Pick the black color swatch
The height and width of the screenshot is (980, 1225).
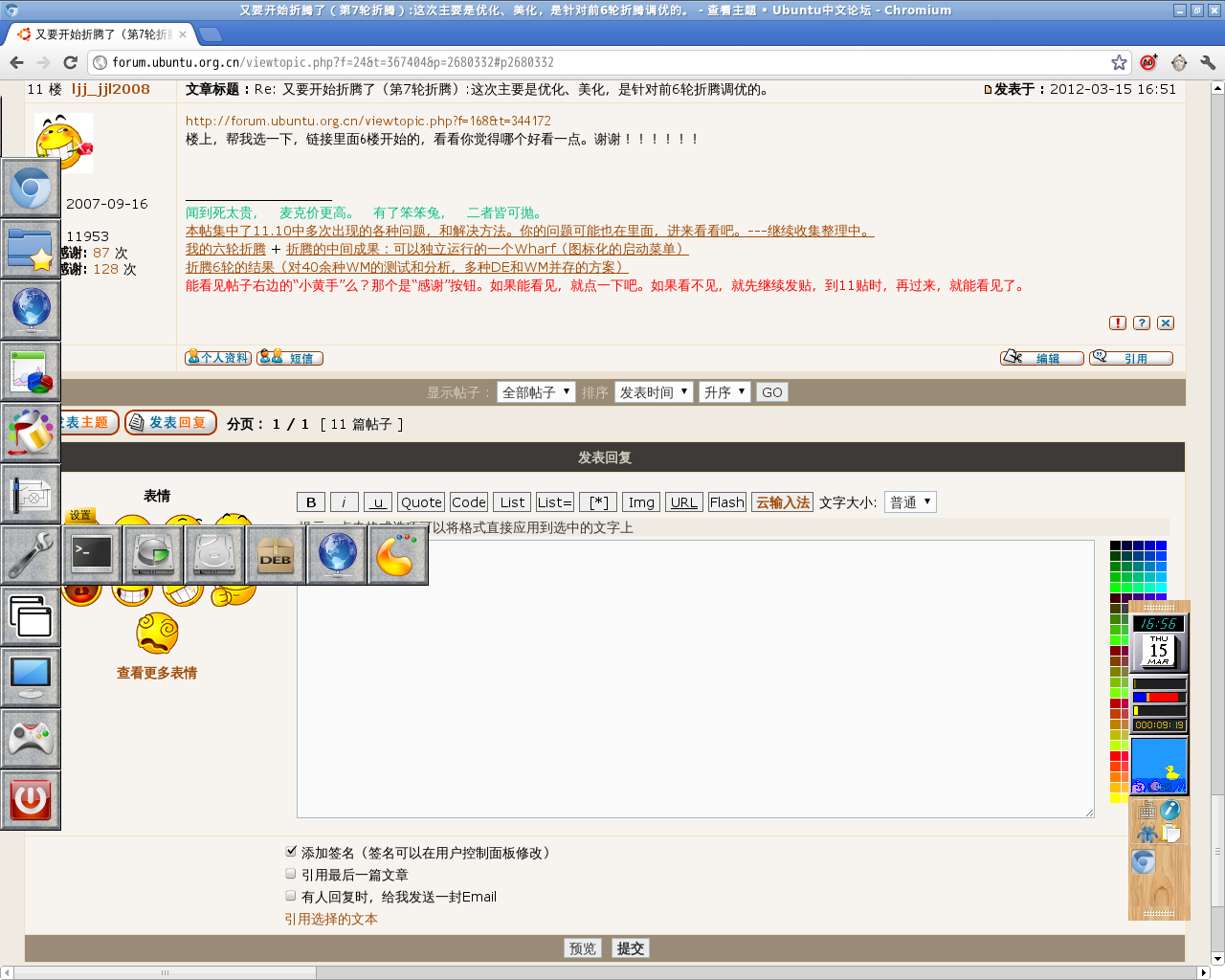coord(1115,546)
